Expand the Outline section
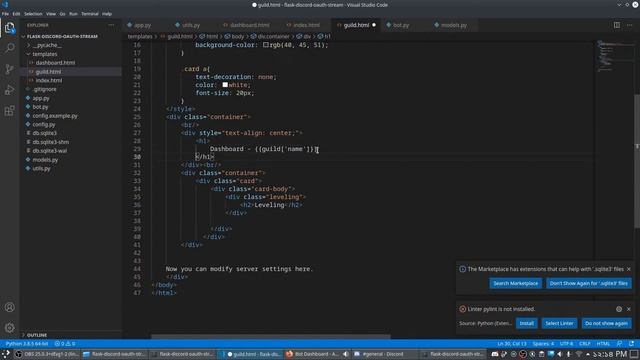 37,335
